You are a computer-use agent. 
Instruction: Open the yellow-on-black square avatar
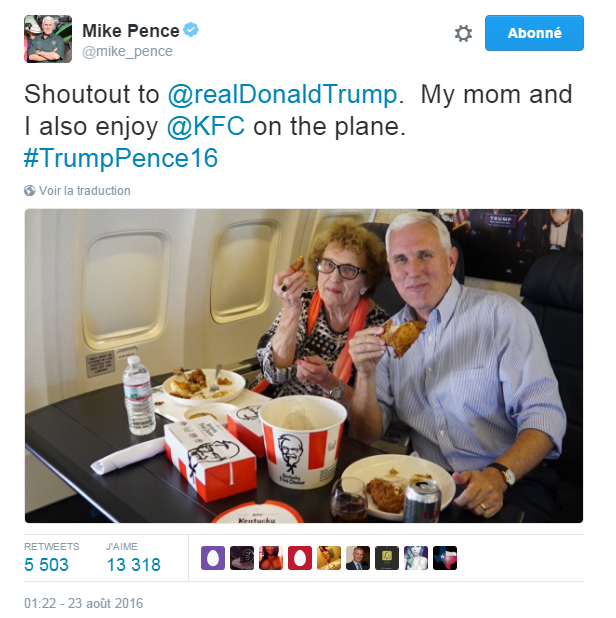point(387,558)
